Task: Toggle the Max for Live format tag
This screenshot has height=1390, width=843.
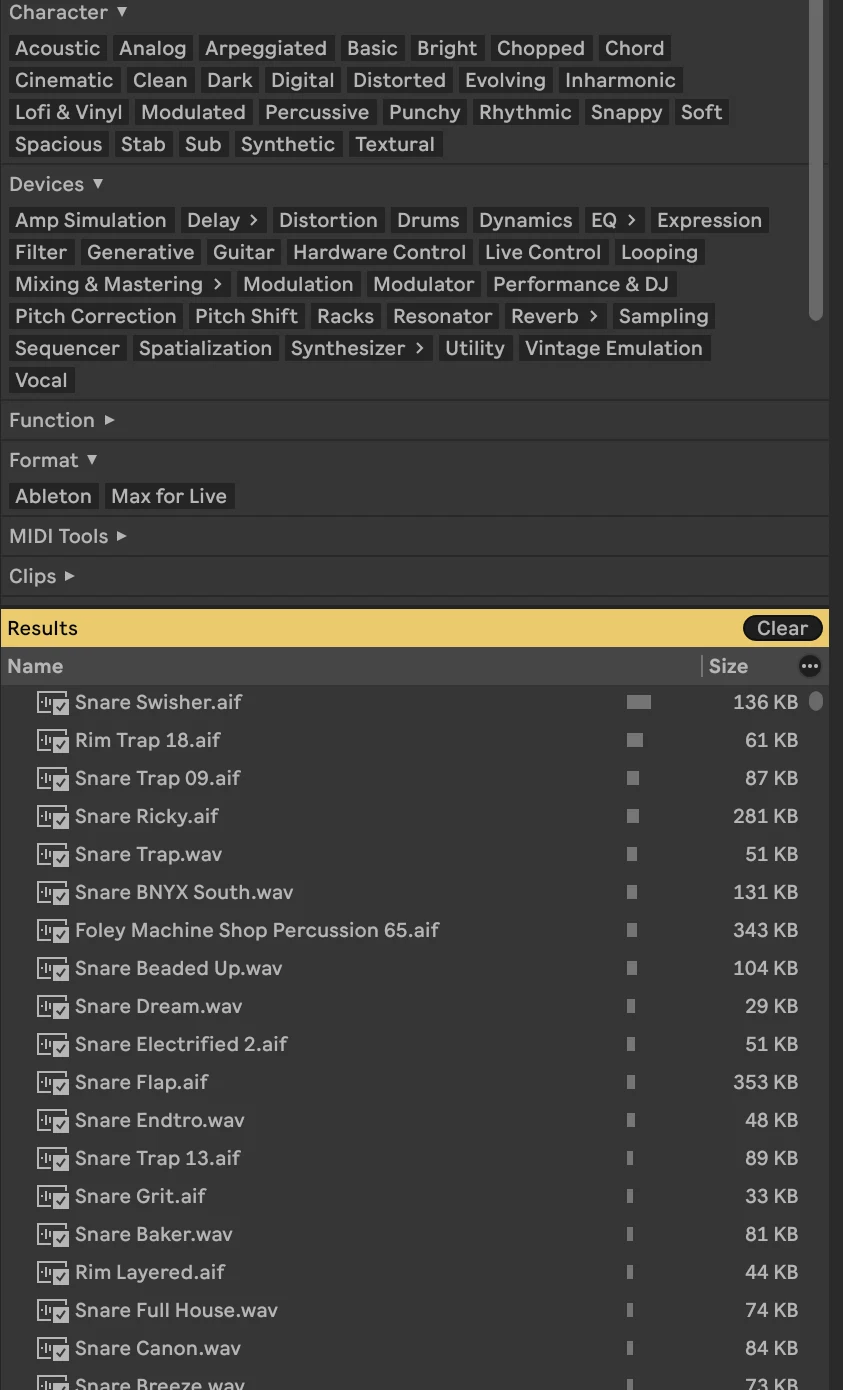Action: 169,496
